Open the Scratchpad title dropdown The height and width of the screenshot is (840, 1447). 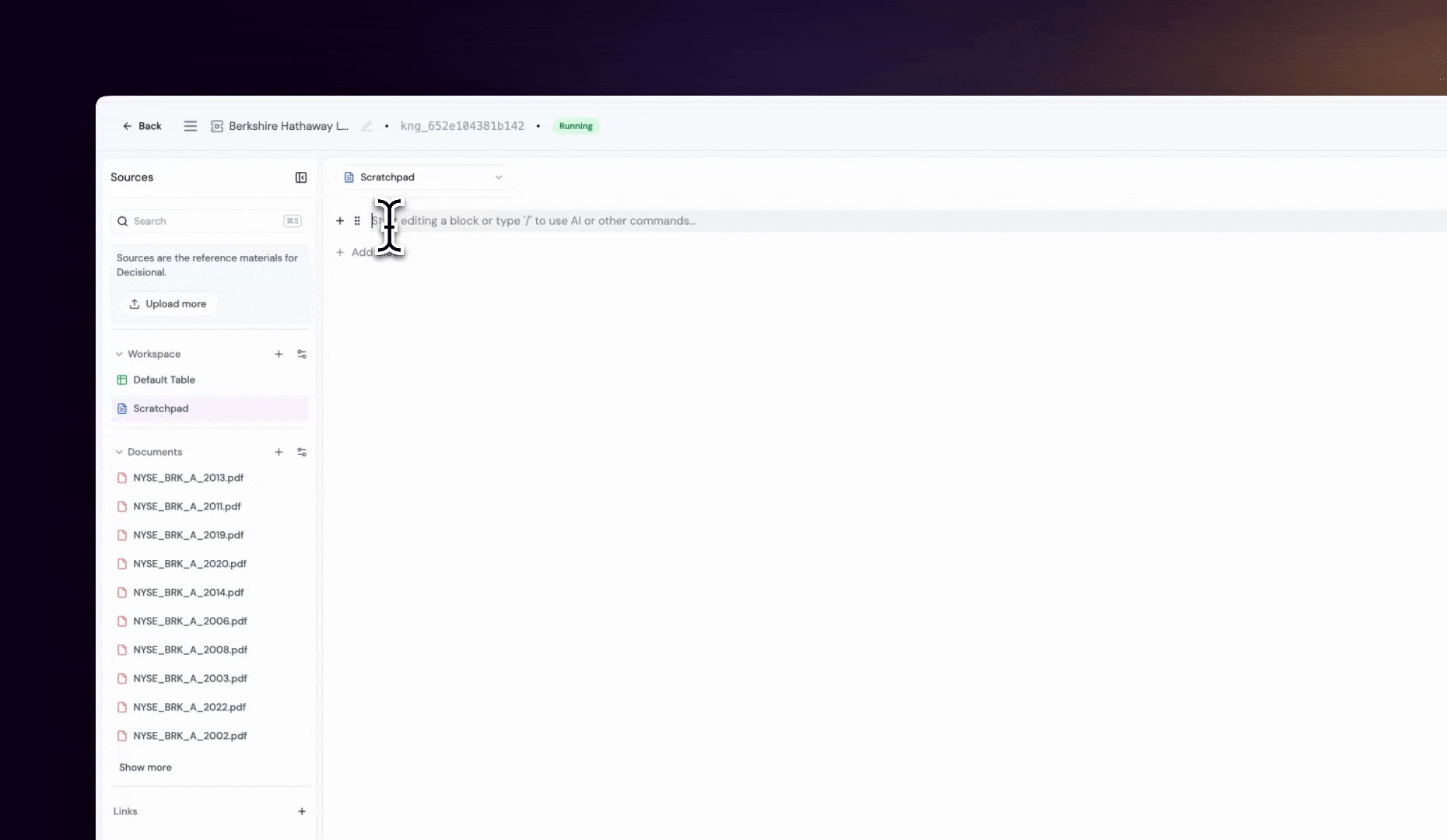click(x=499, y=177)
